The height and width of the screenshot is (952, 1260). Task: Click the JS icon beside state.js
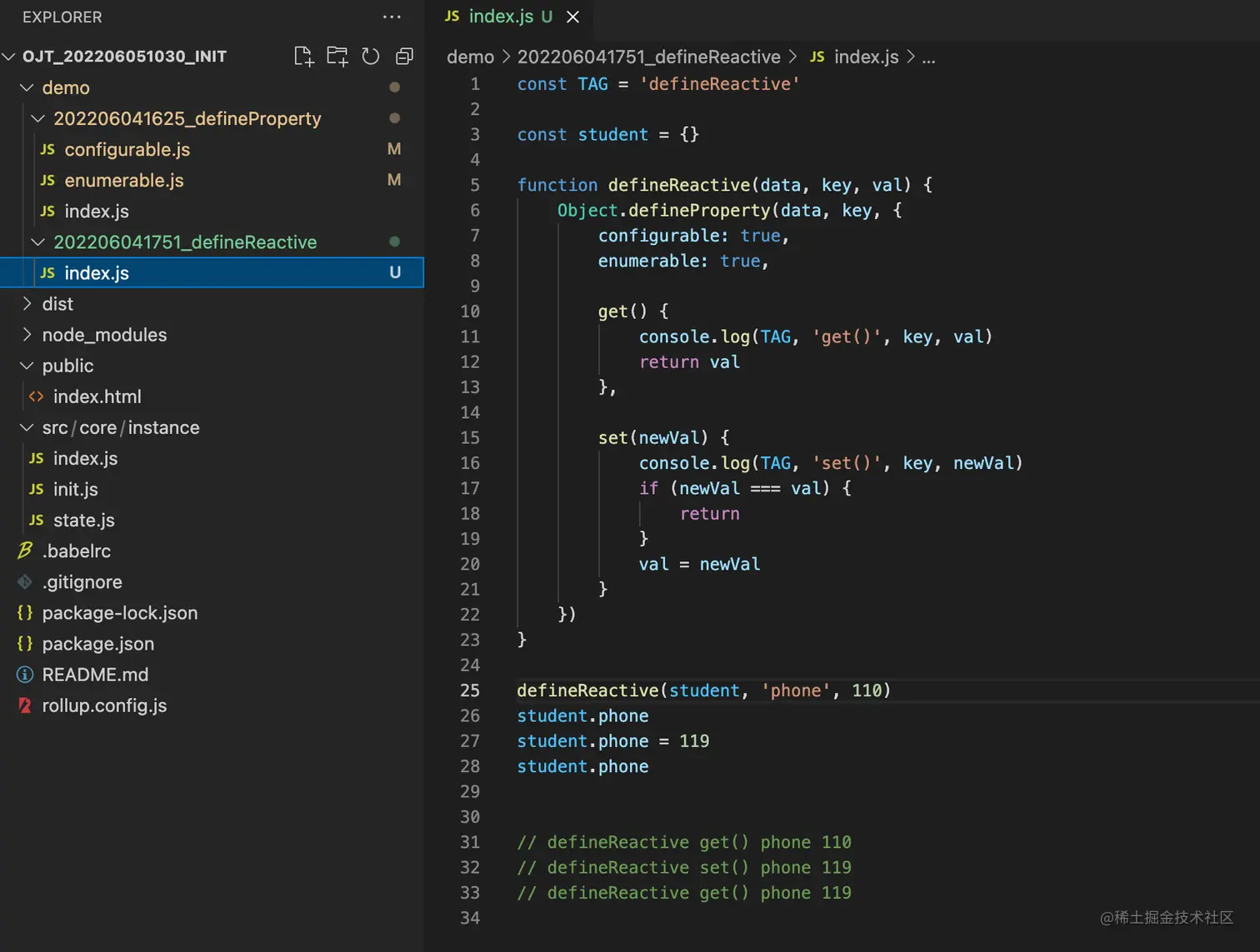click(x=36, y=520)
